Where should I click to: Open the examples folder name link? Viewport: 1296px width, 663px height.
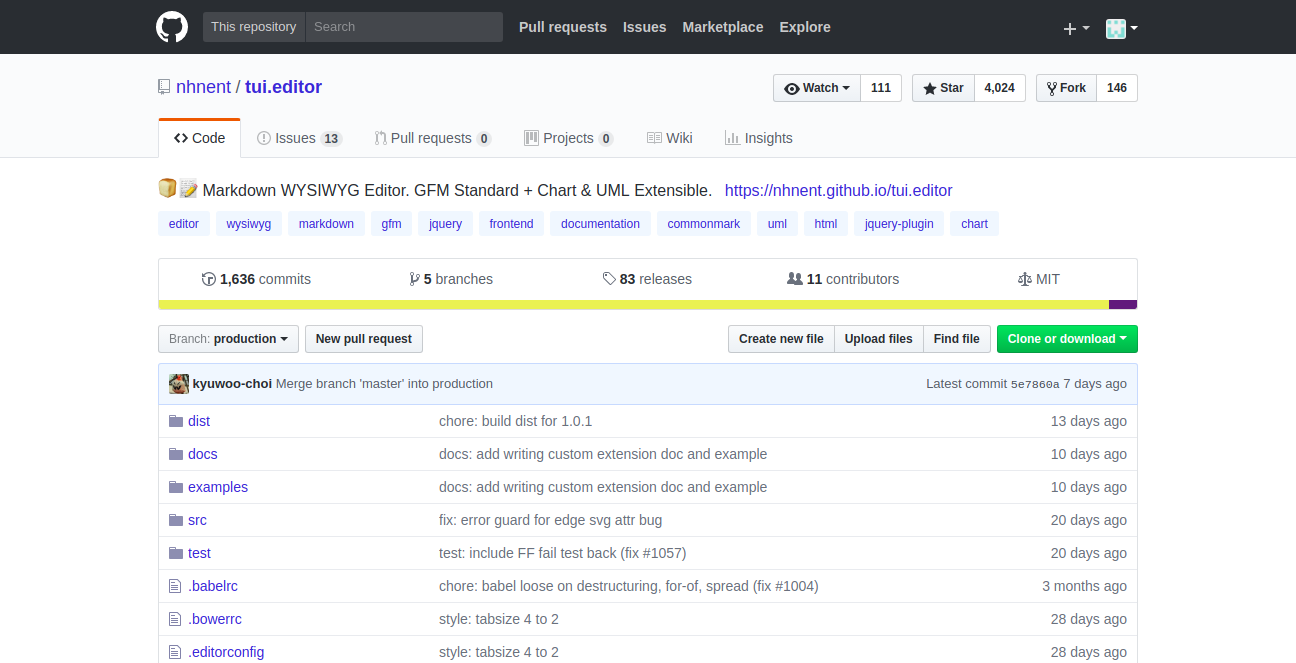218,487
